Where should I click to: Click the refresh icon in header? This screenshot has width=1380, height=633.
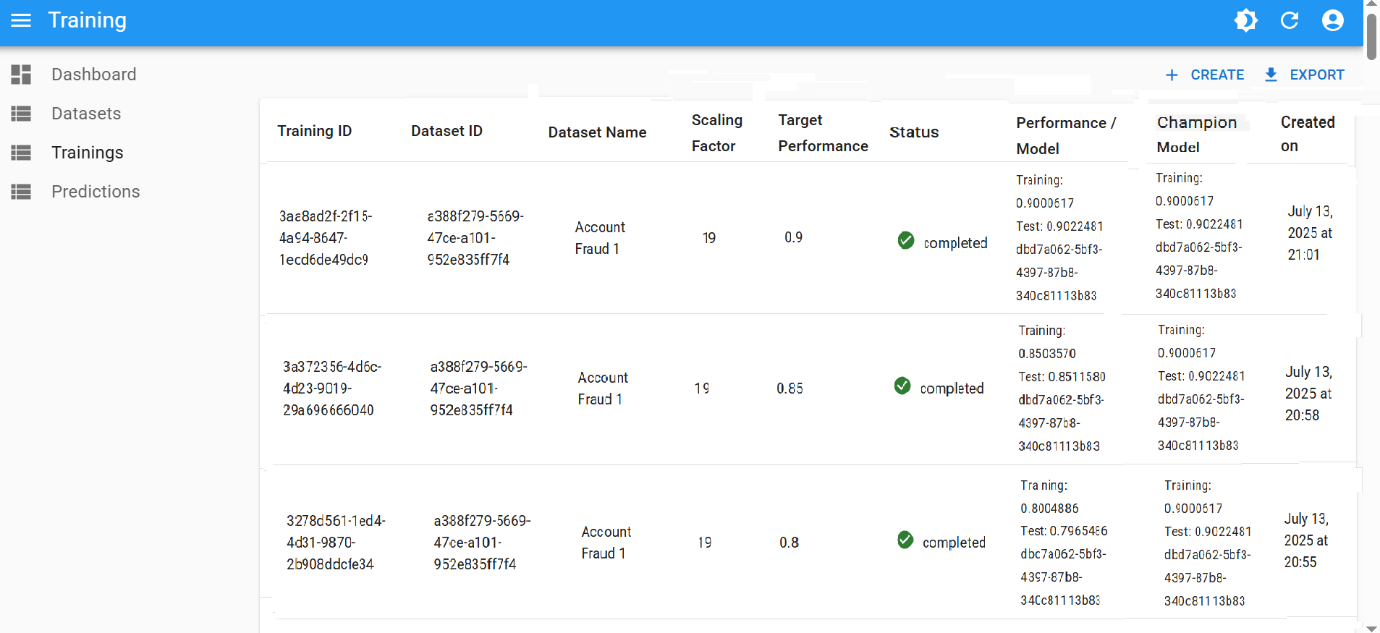click(x=1289, y=21)
